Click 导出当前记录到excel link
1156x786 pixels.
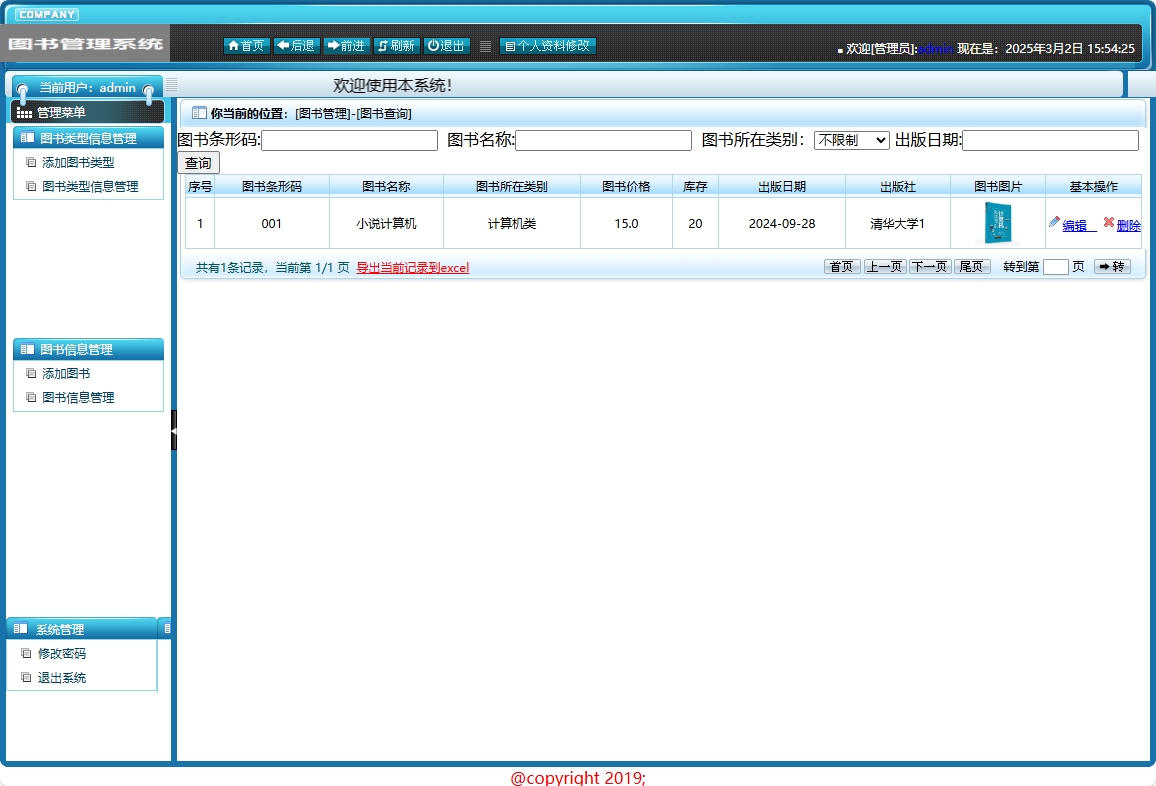coord(411,268)
